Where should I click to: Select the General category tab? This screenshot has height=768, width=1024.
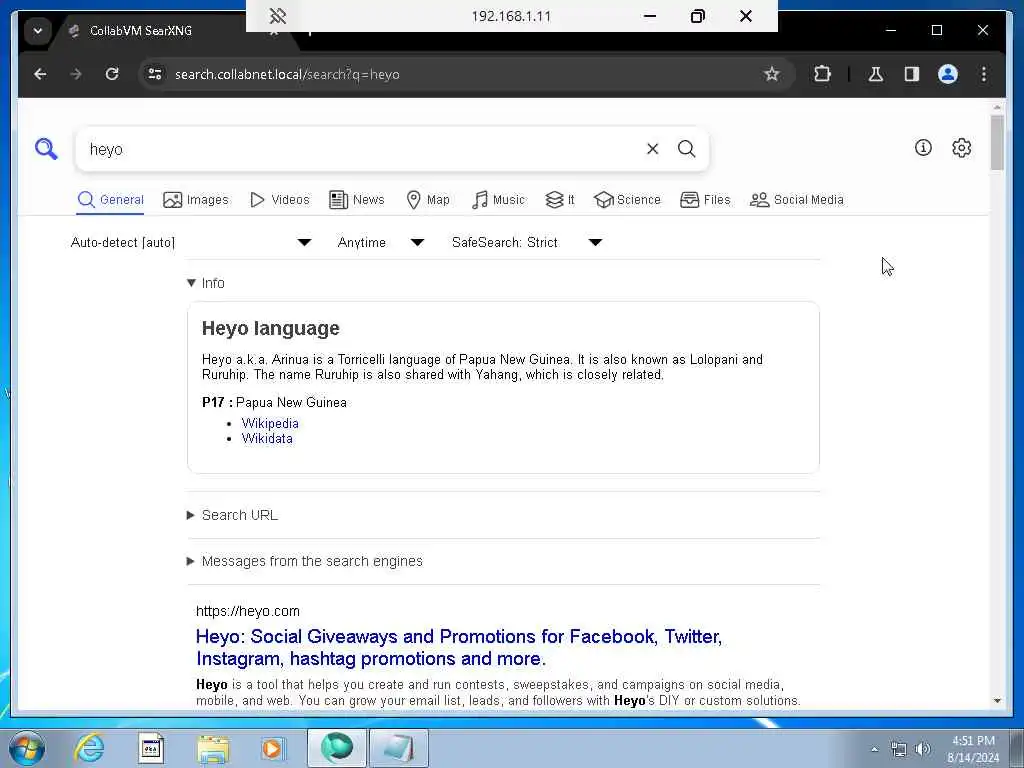(x=110, y=200)
